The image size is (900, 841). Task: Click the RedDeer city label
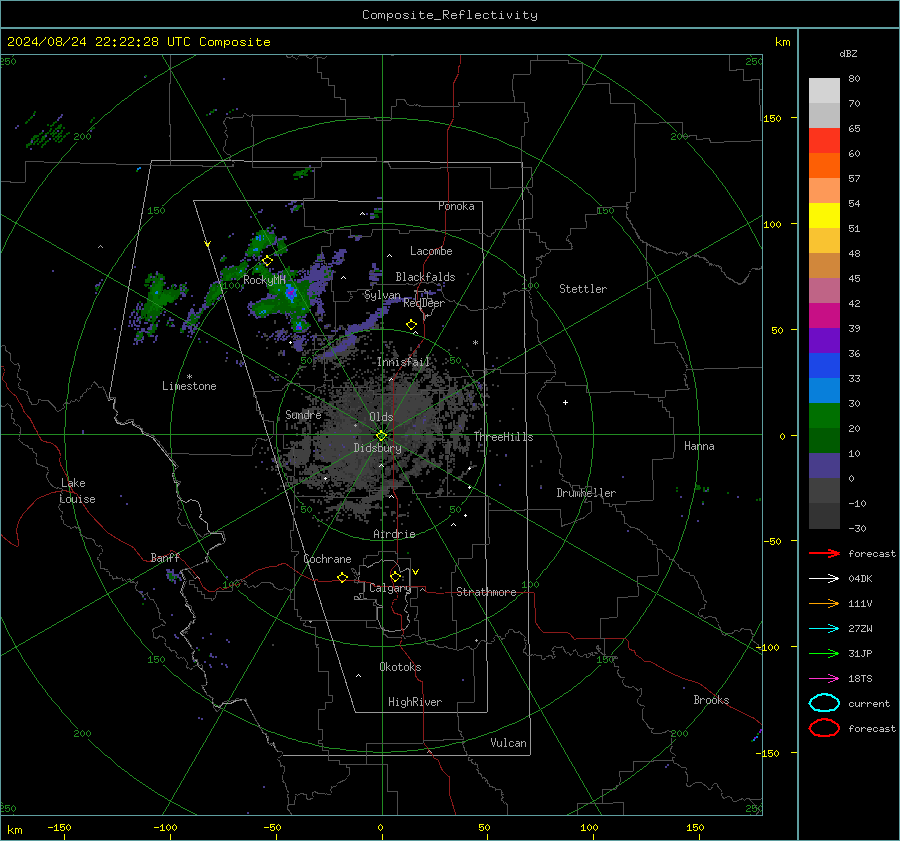(424, 303)
